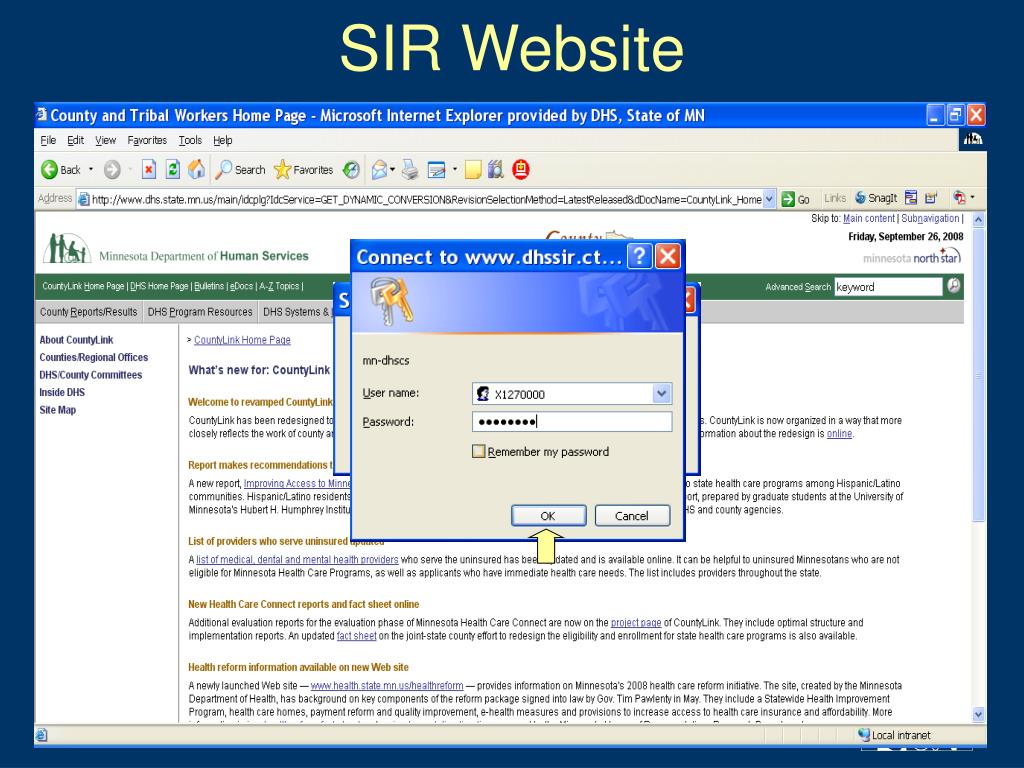Click the Back arrow in IE toolbar

[50, 170]
